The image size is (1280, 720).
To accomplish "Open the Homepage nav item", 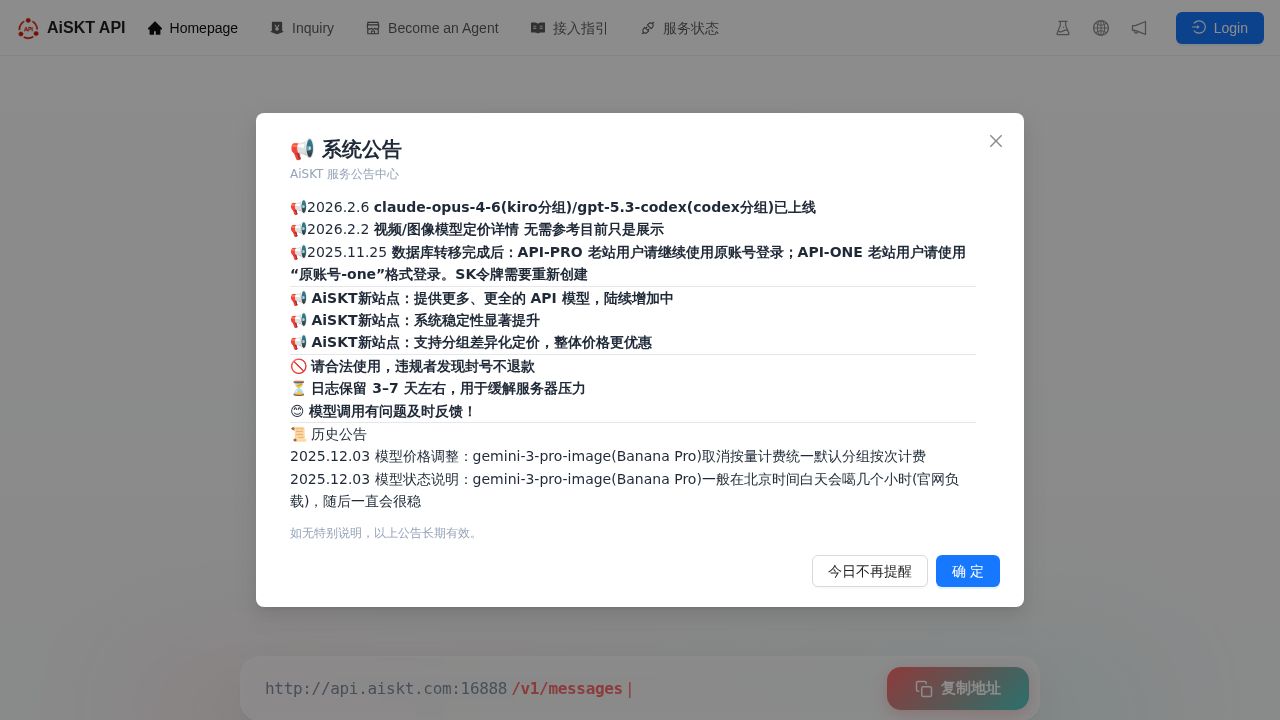I will coord(193,28).
